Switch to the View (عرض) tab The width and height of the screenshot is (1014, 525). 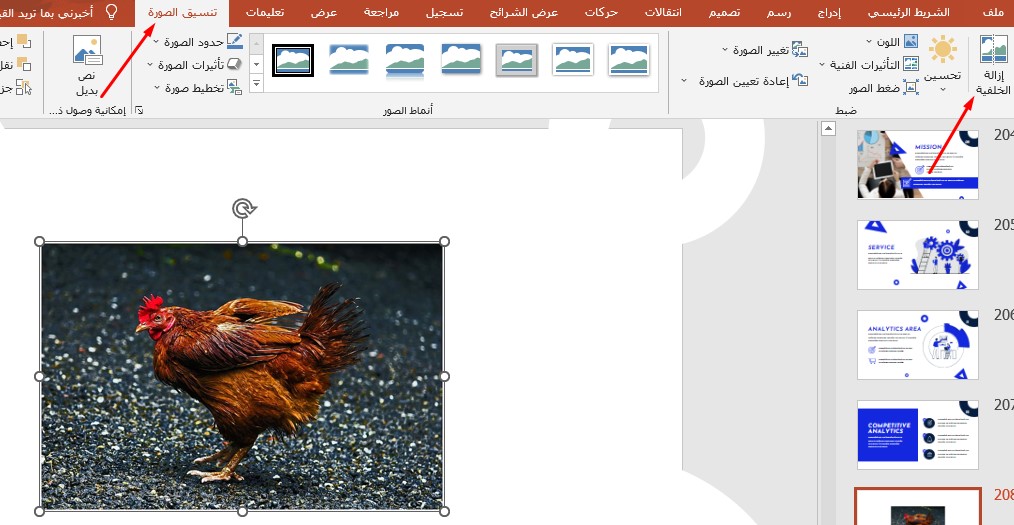pos(324,12)
